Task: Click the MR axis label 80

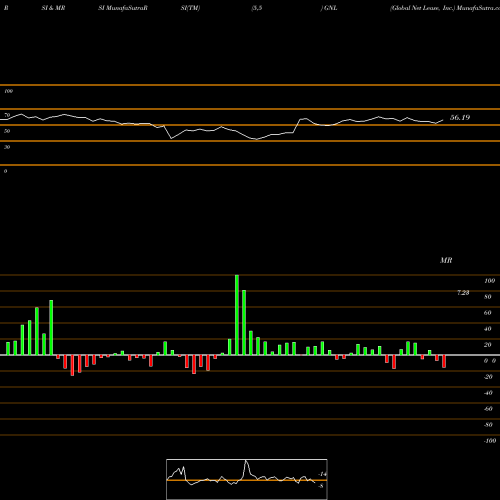Action: 488,297
